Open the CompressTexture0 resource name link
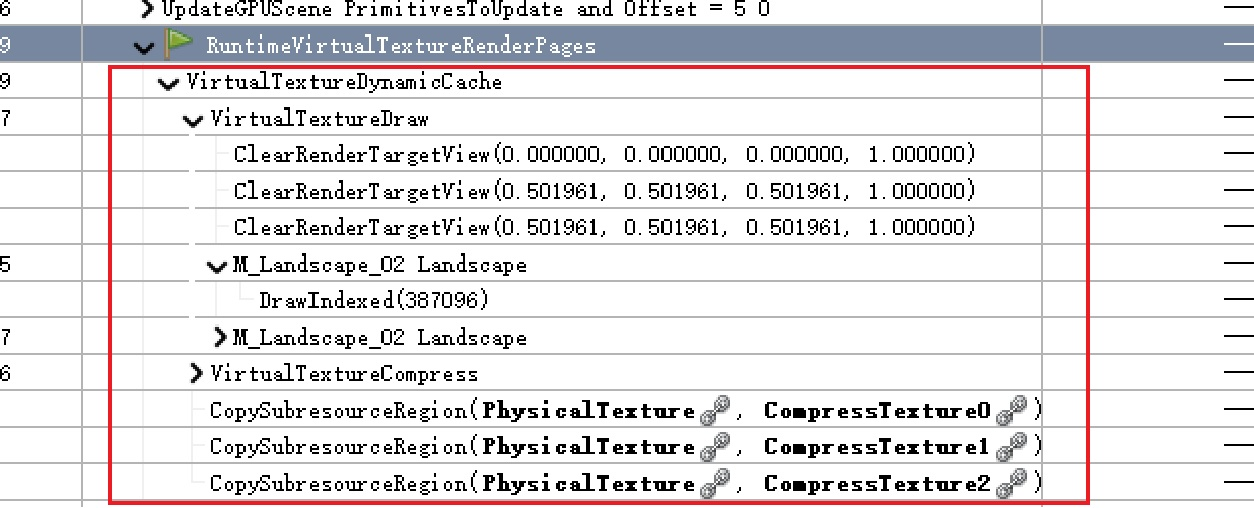The width and height of the screenshot is (1254, 508). click(877, 410)
